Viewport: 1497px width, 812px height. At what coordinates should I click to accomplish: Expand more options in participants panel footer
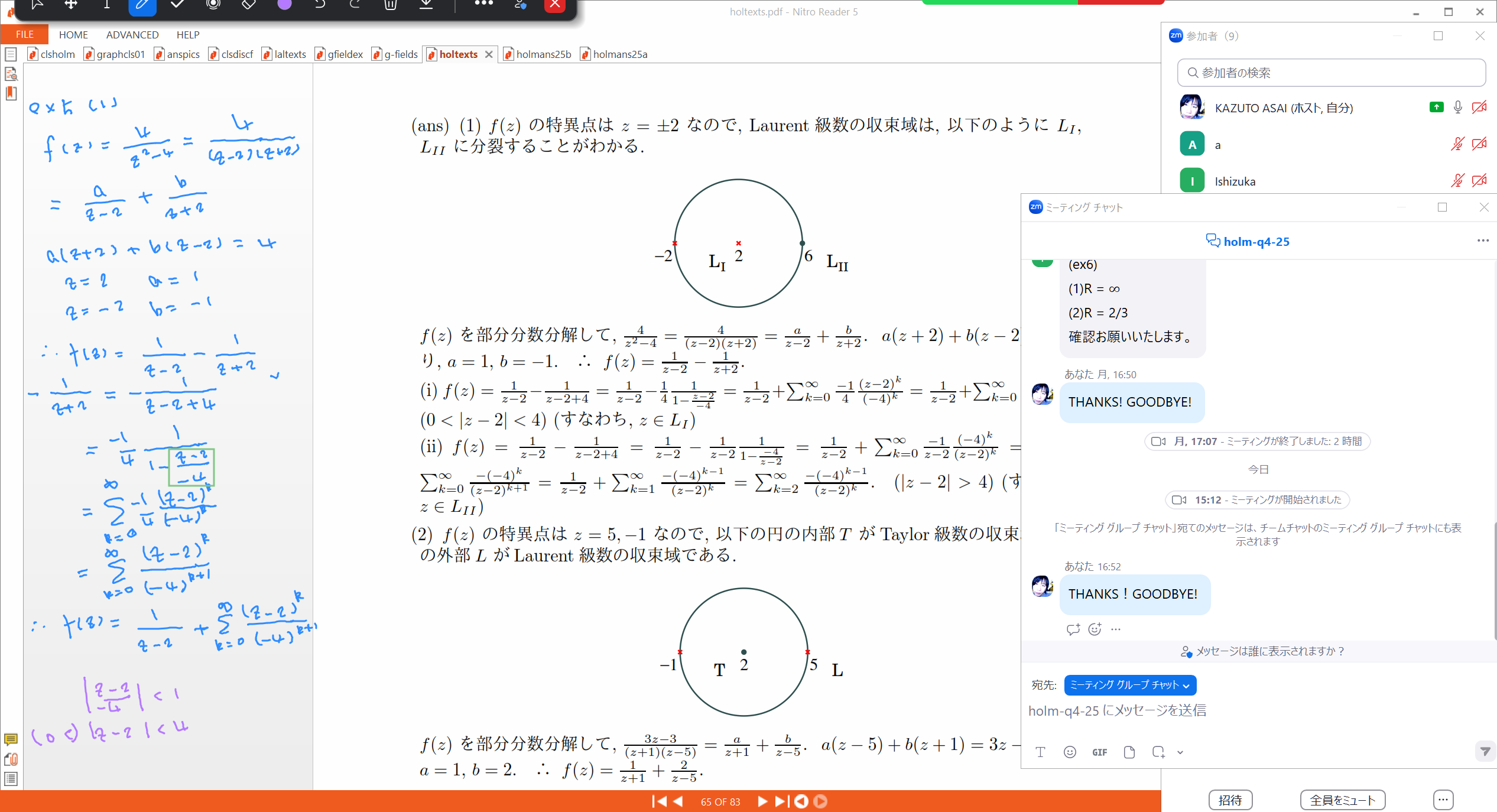click(1443, 800)
